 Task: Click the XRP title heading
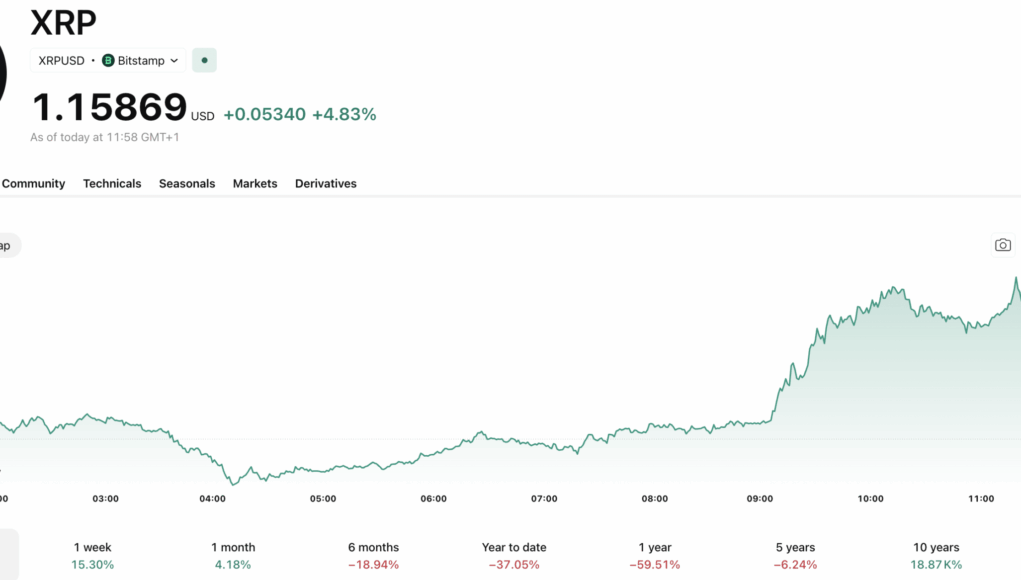(63, 23)
